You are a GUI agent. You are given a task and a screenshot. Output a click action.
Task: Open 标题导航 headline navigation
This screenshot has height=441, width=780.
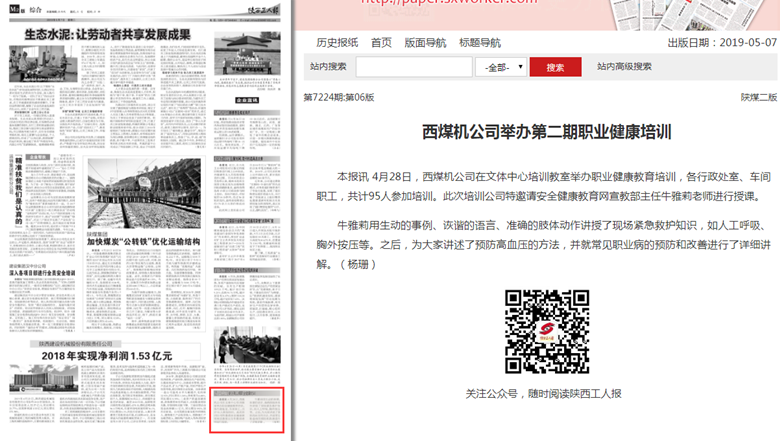click(x=480, y=43)
